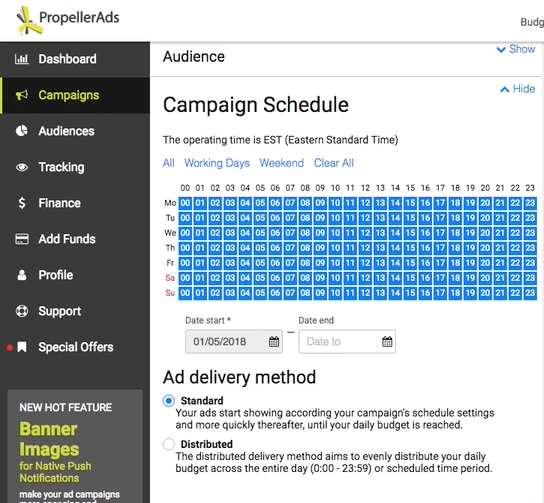Click the Audiences pie chart icon
544x503 pixels.
(x=22, y=131)
